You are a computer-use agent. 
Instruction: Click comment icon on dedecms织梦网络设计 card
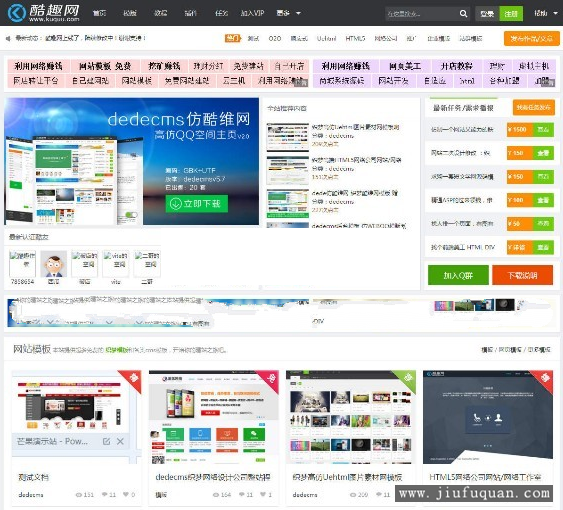[242, 495]
